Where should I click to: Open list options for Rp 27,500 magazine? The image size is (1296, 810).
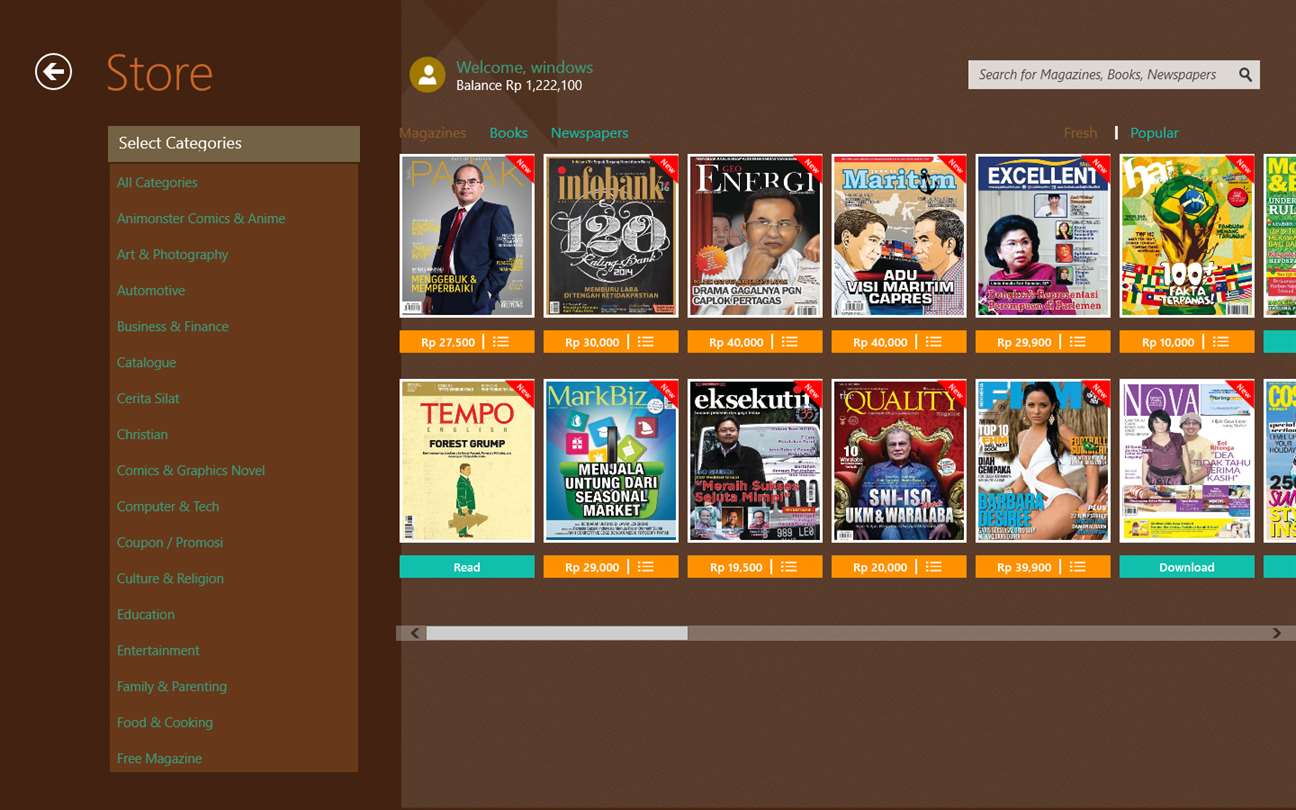(x=501, y=342)
